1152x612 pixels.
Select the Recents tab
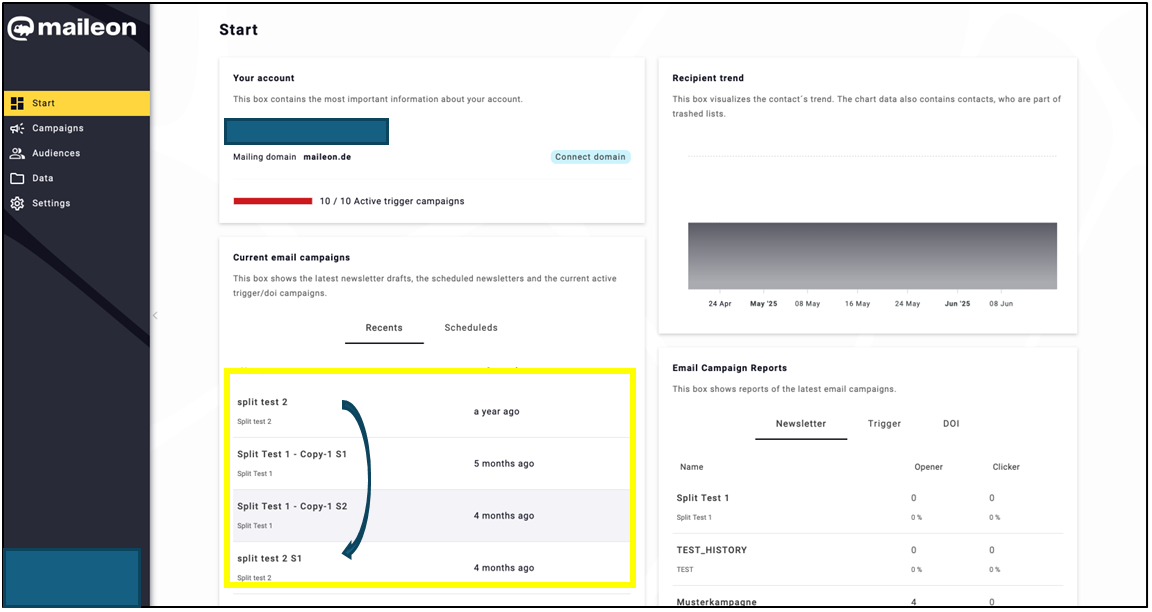click(384, 327)
